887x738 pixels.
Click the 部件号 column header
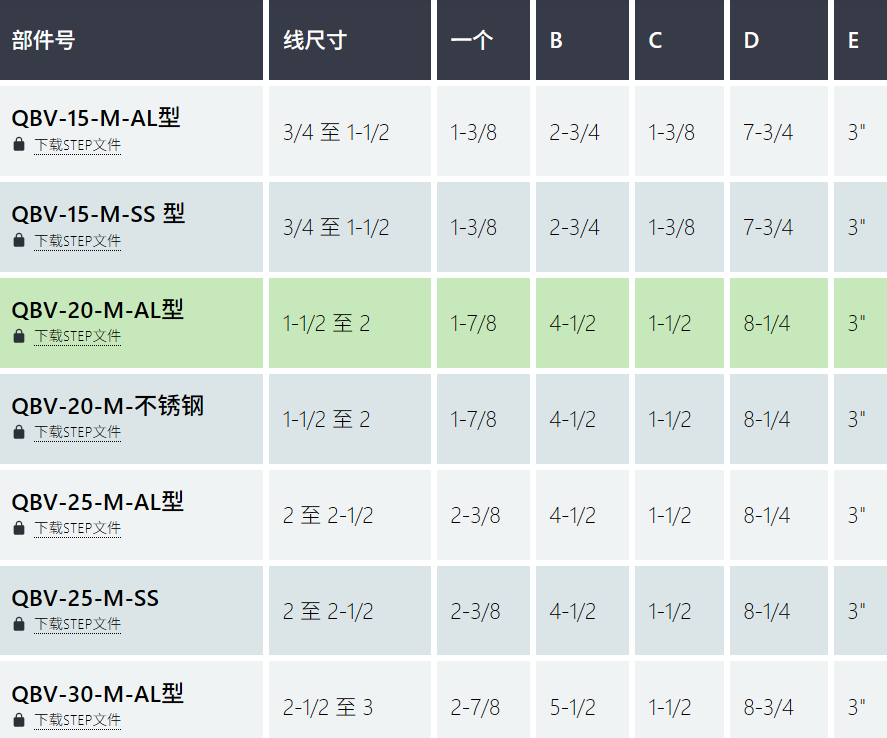[43, 41]
